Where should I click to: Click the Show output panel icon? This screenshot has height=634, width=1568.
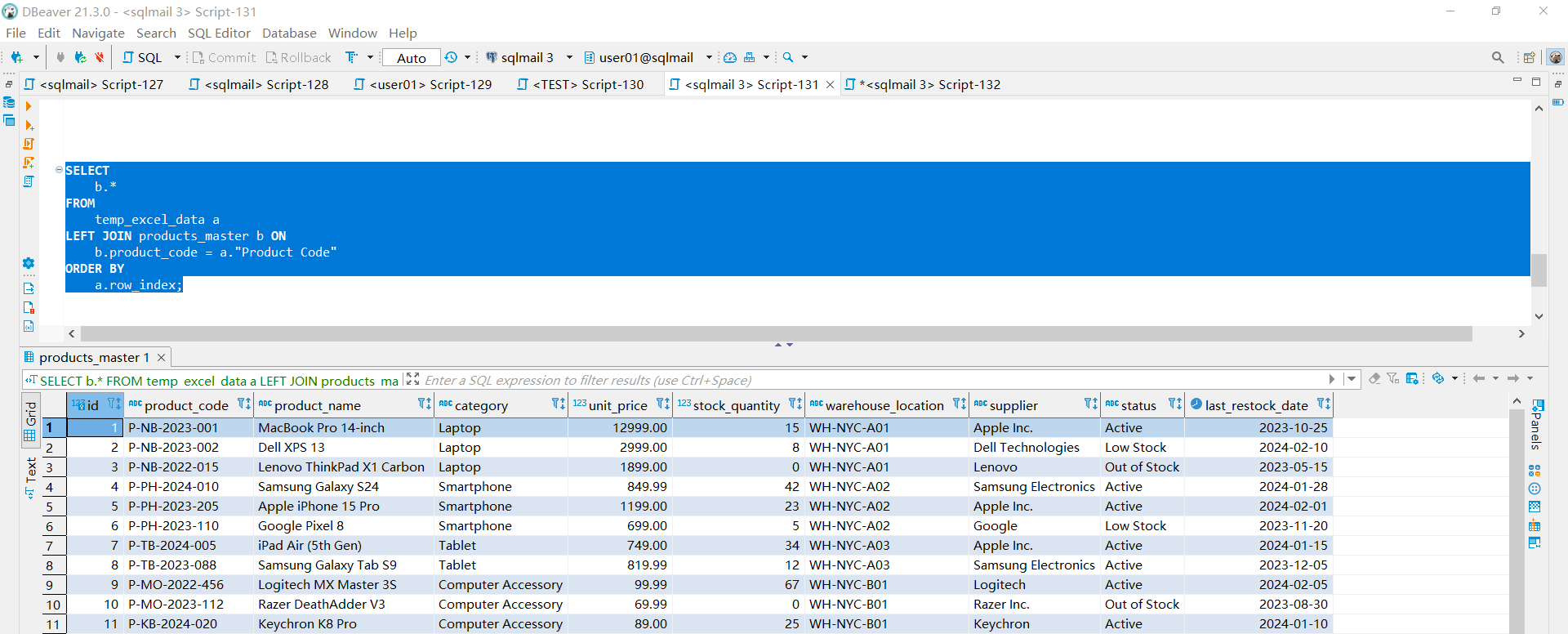pos(29,288)
